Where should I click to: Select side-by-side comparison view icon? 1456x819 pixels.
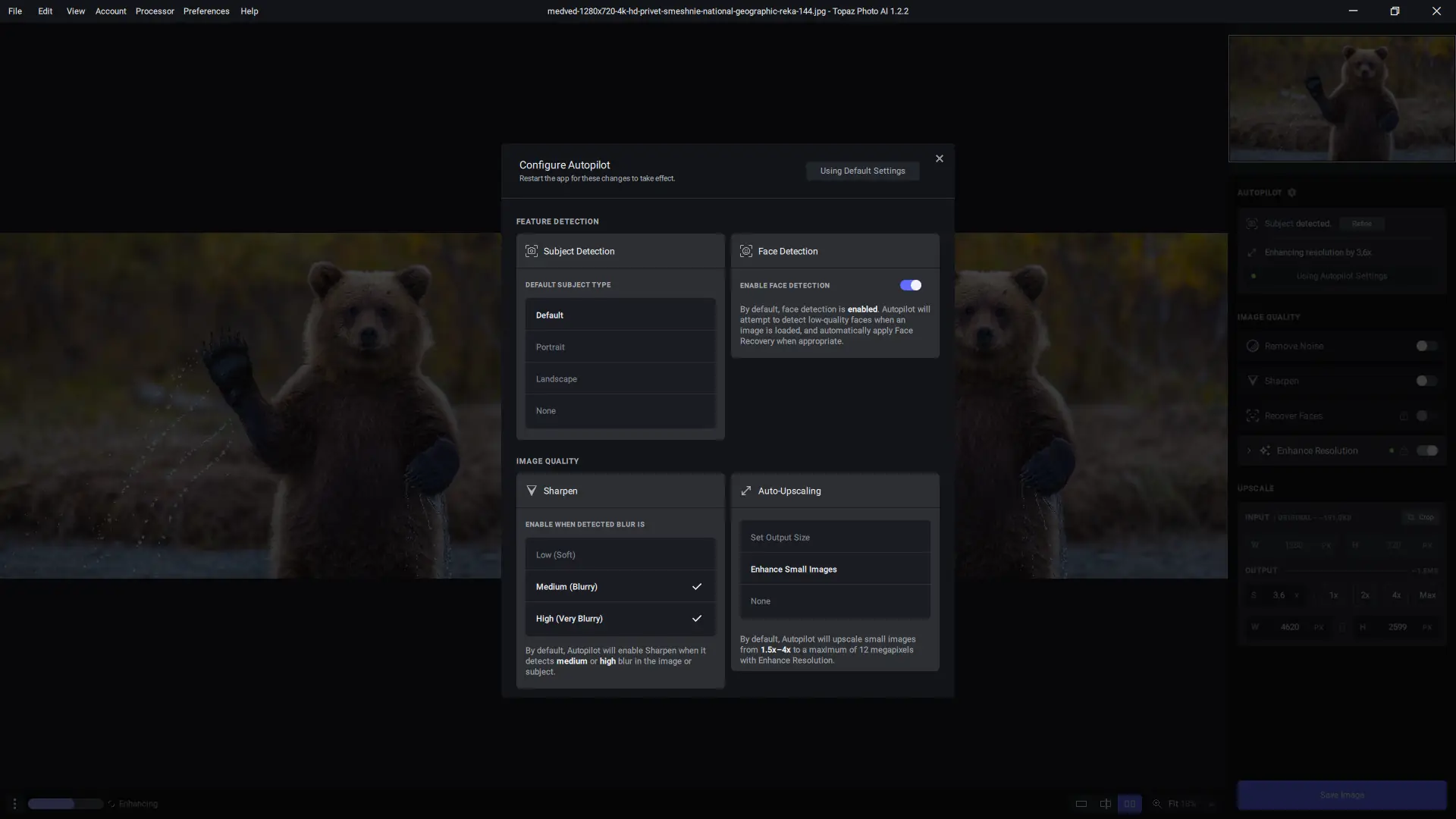point(1129,804)
